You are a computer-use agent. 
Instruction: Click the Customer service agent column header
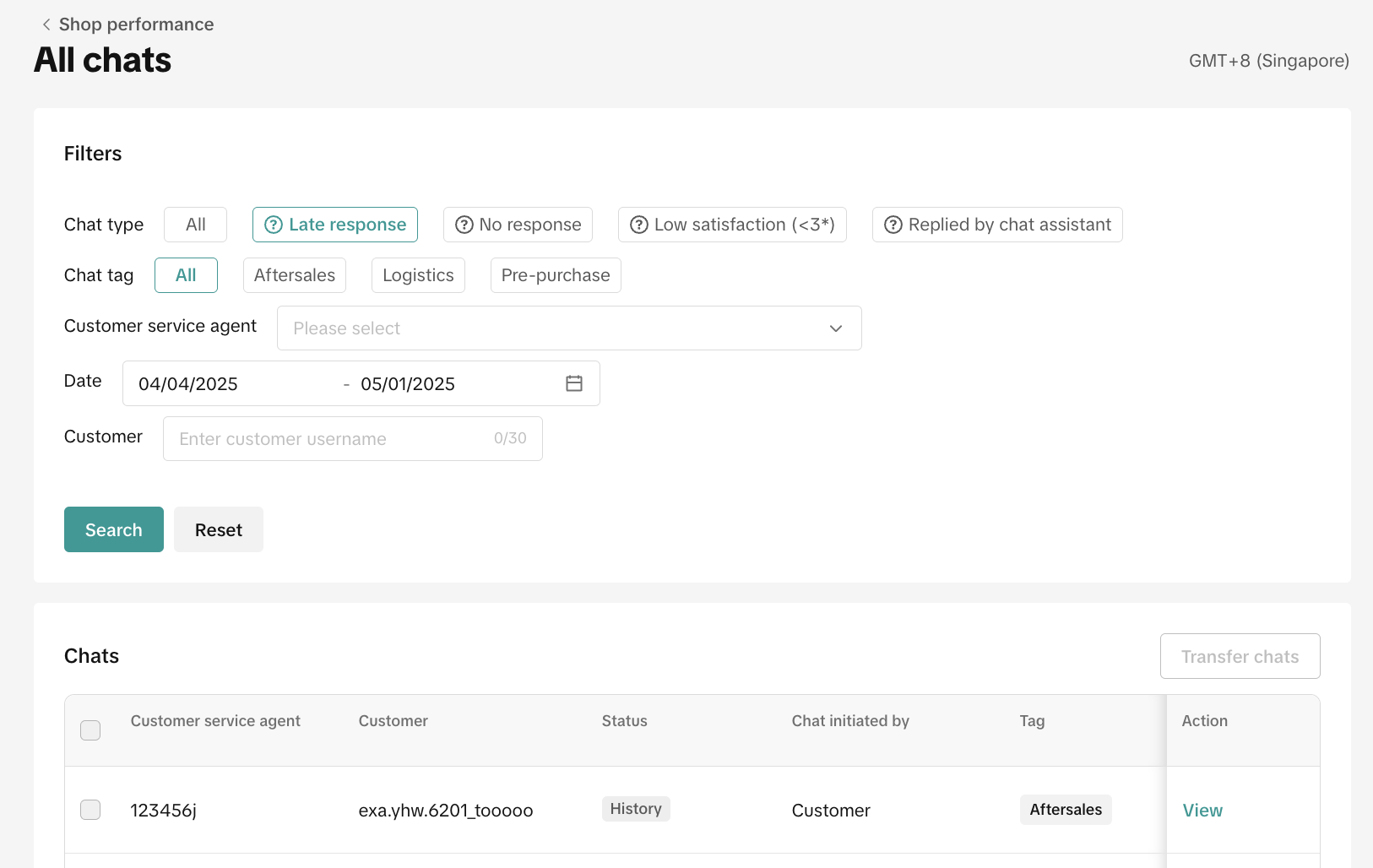215,721
